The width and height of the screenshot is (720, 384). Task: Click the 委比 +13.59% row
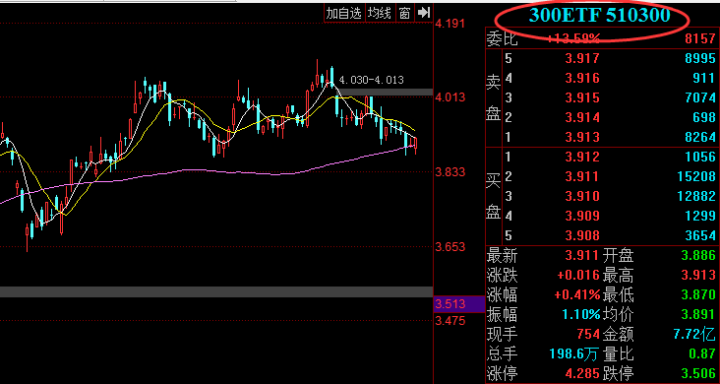(x=601, y=39)
